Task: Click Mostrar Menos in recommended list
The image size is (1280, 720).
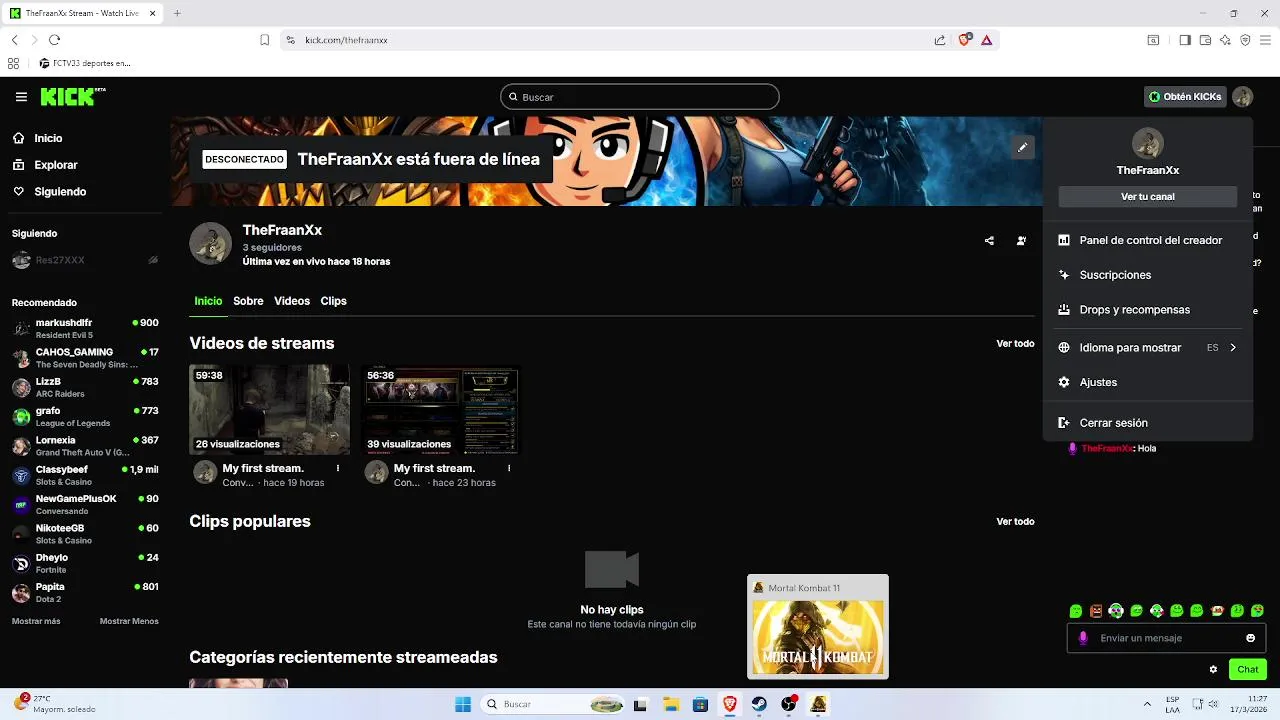Action: 129,621
